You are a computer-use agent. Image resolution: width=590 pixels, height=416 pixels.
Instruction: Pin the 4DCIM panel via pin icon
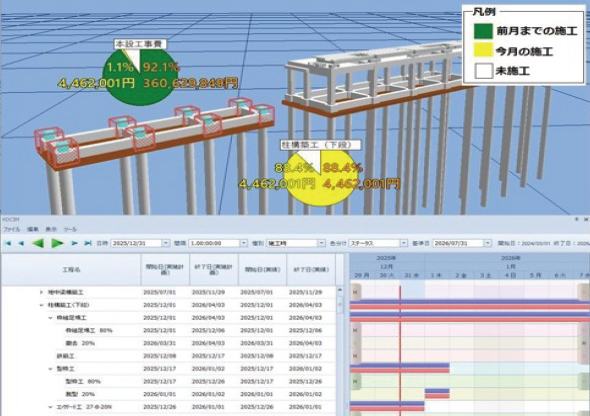click(x=576, y=219)
